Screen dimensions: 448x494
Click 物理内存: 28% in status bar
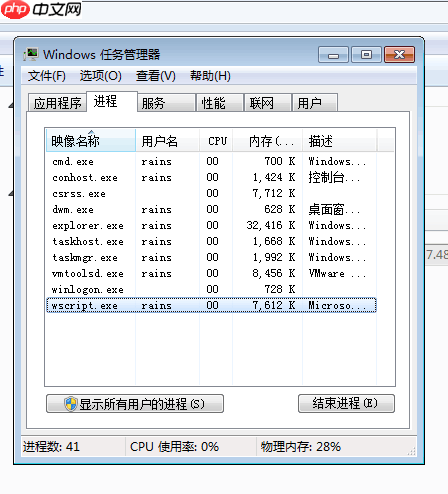point(301,447)
